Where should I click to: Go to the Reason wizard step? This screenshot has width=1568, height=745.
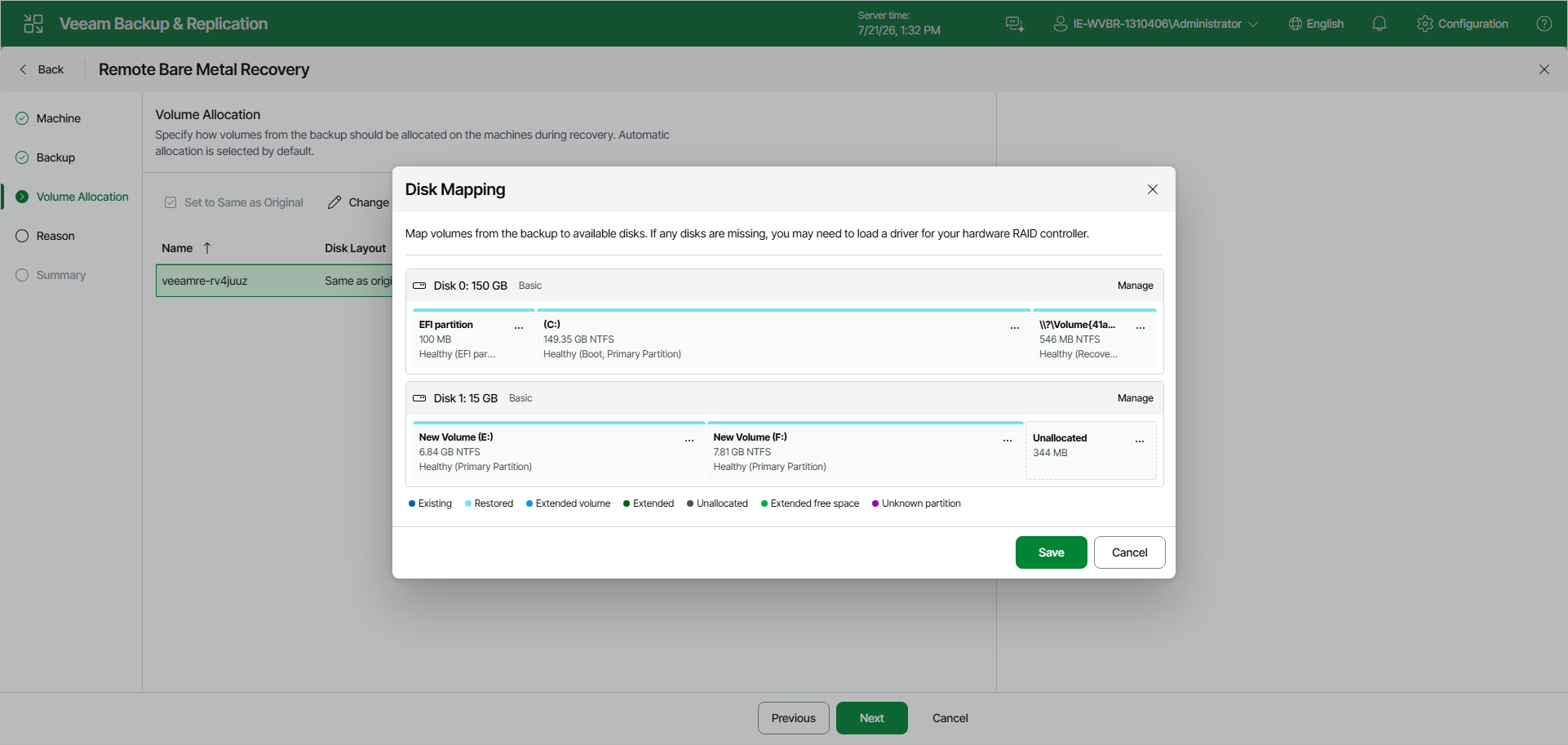(x=55, y=236)
